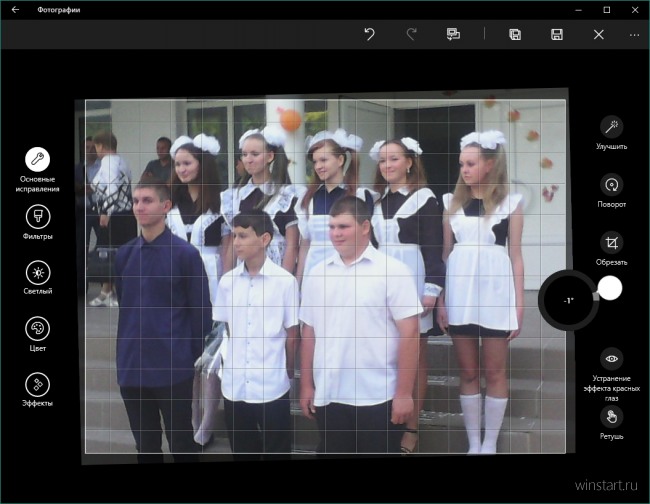Open the Фильтры category
This screenshot has height=504, width=650.
tap(38, 217)
